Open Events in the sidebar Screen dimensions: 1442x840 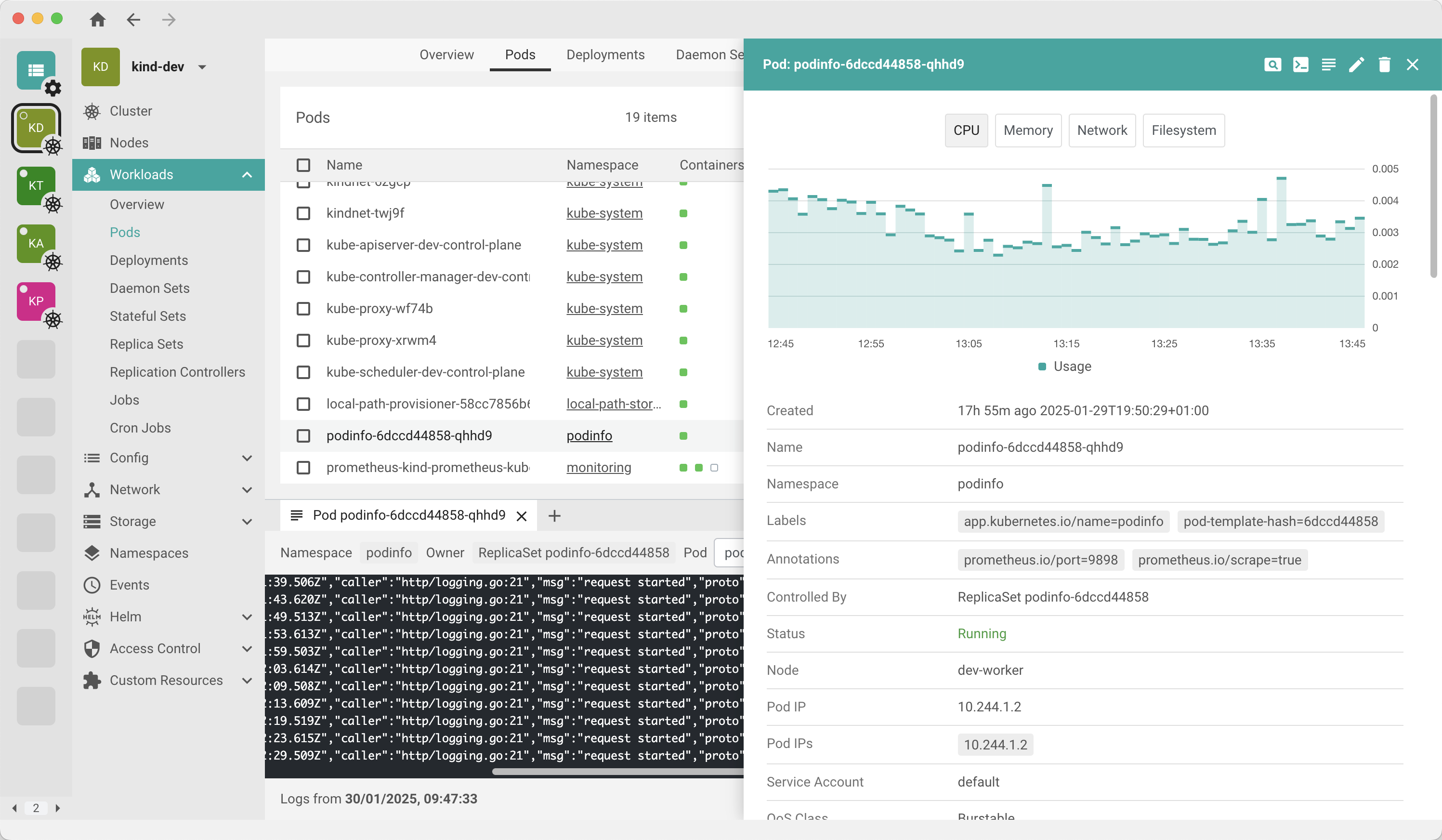[x=131, y=585]
